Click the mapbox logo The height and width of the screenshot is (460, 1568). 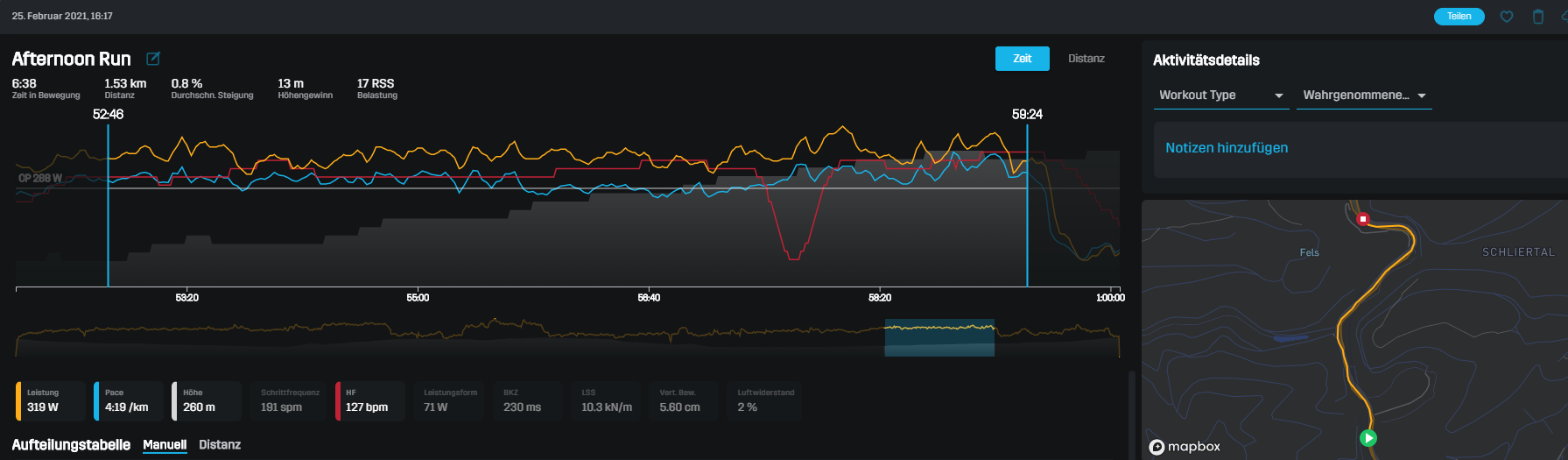pyautogui.click(x=1185, y=447)
